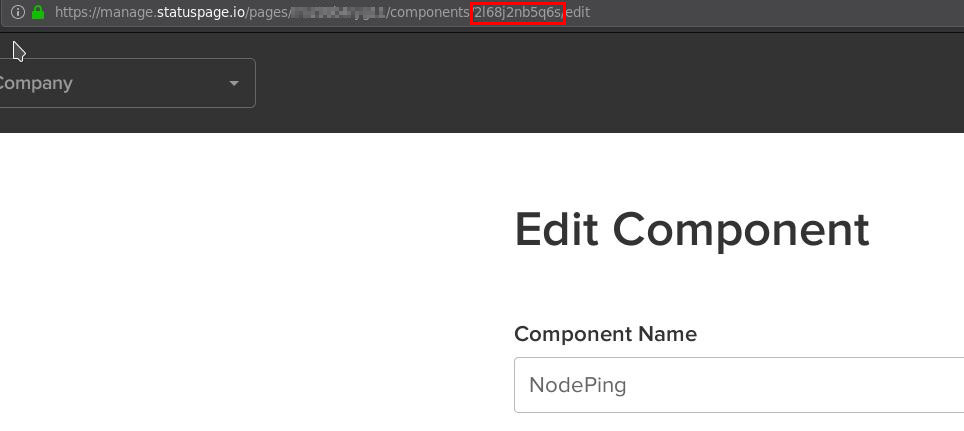Click the pages segment in address bar
The width and height of the screenshot is (964, 431).
(267, 13)
